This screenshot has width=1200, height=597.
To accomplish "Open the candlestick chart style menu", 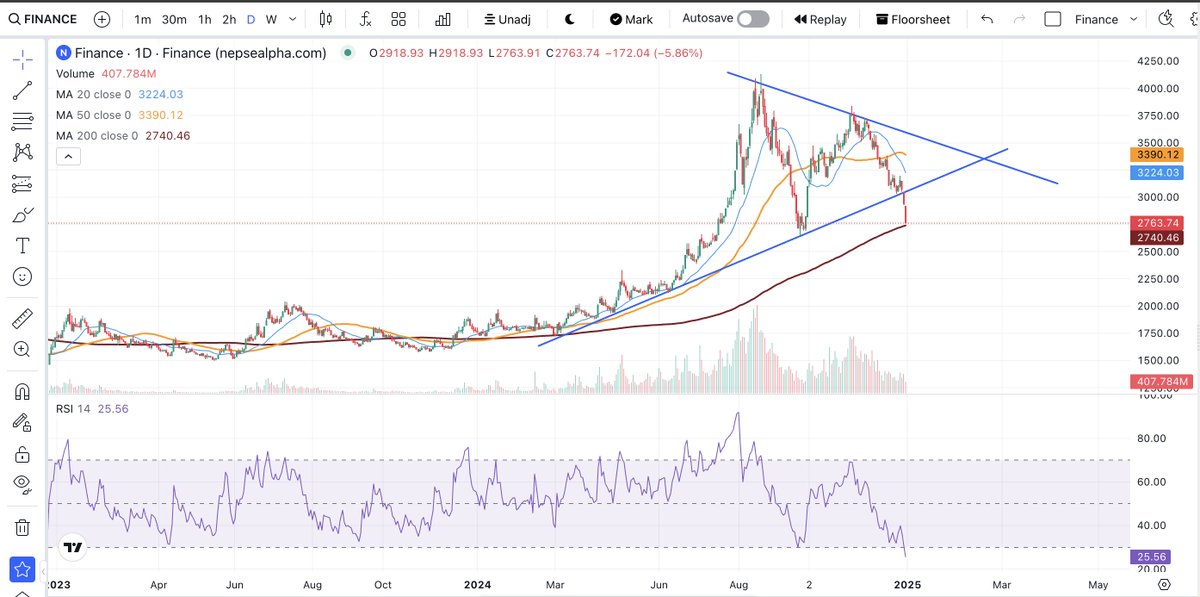I will [325, 19].
